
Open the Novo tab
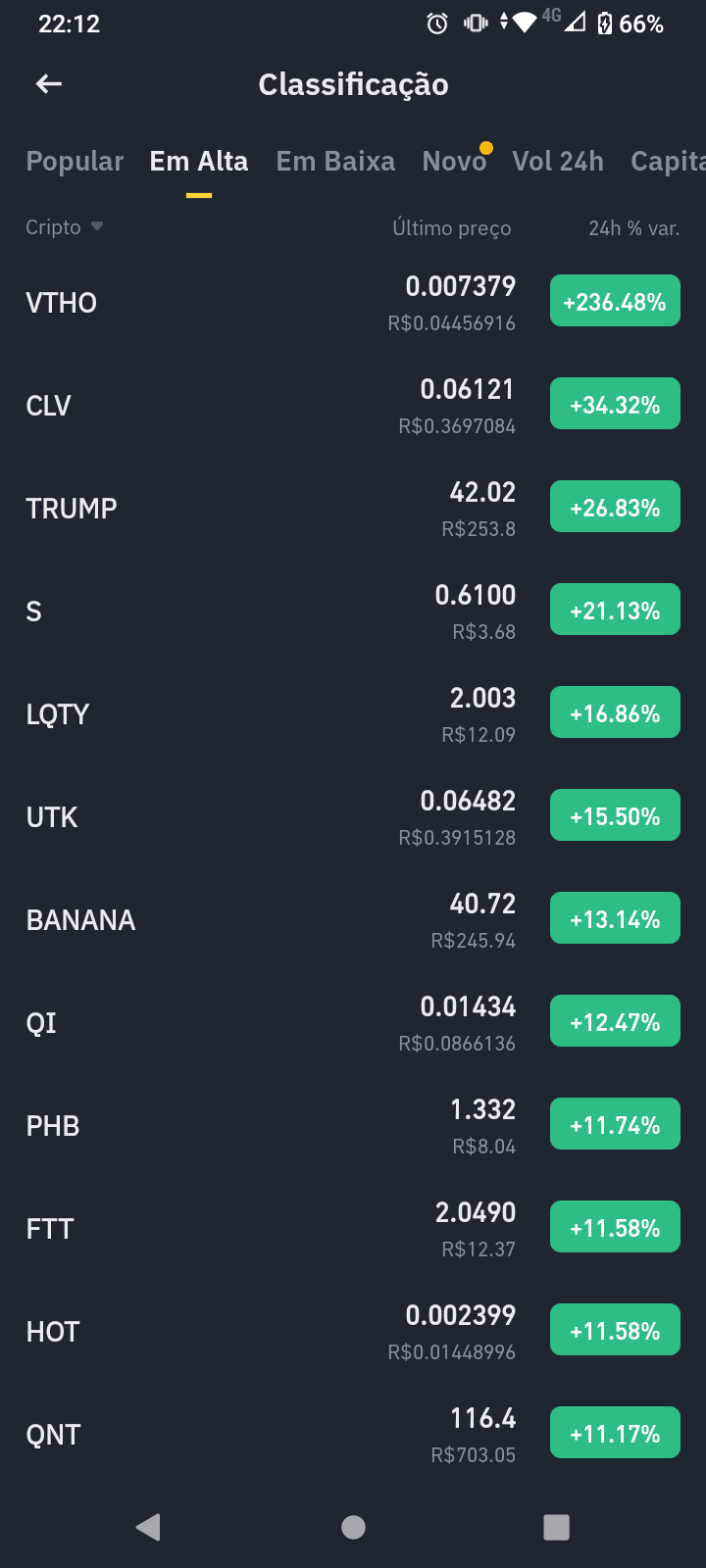click(x=454, y=161)
